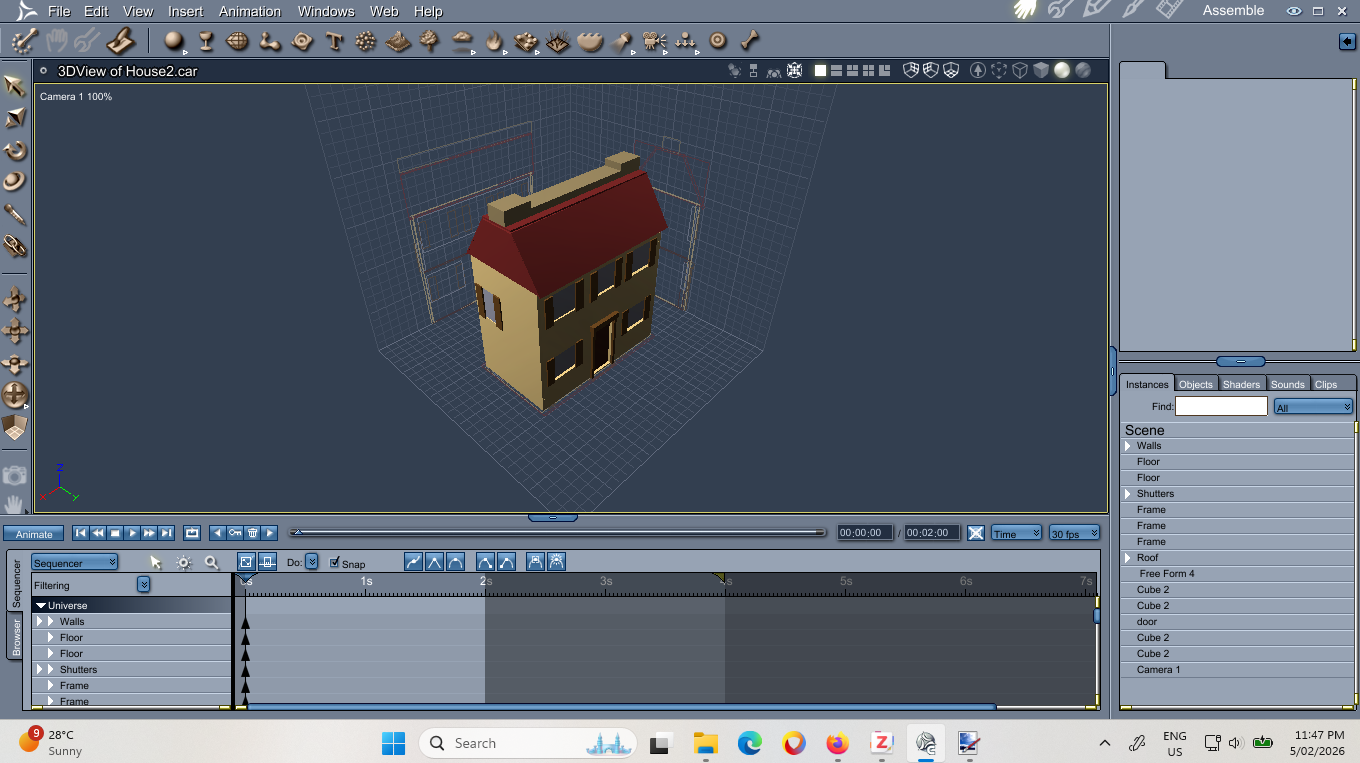Open the Render room film icon
Screen dimensions: 1360x763
click(x=1169, y=10)
